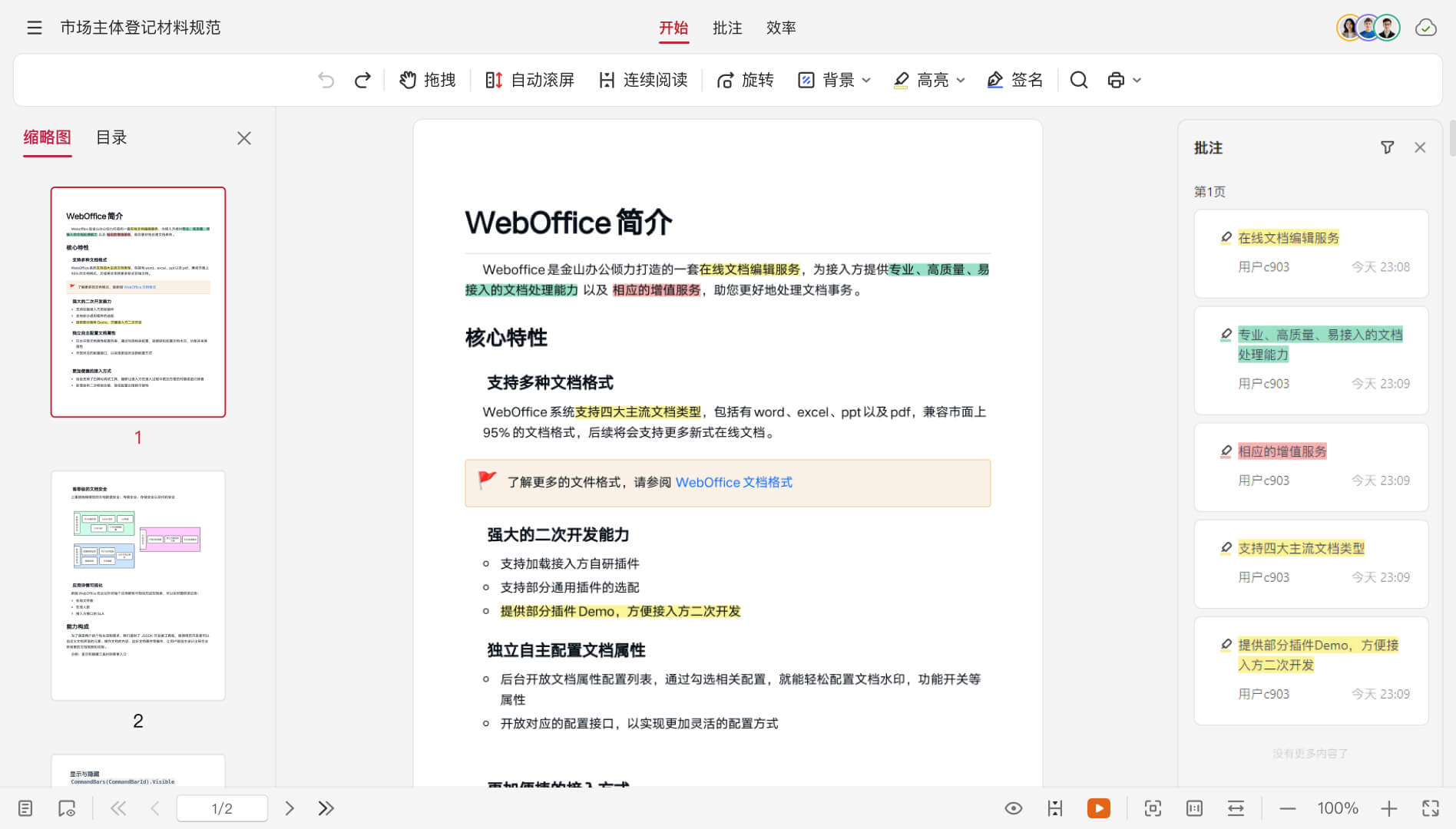This screenshot has width=1456, height=829.
Task: Click the focus frame icon in status bar
Action: coord(1153,808)
